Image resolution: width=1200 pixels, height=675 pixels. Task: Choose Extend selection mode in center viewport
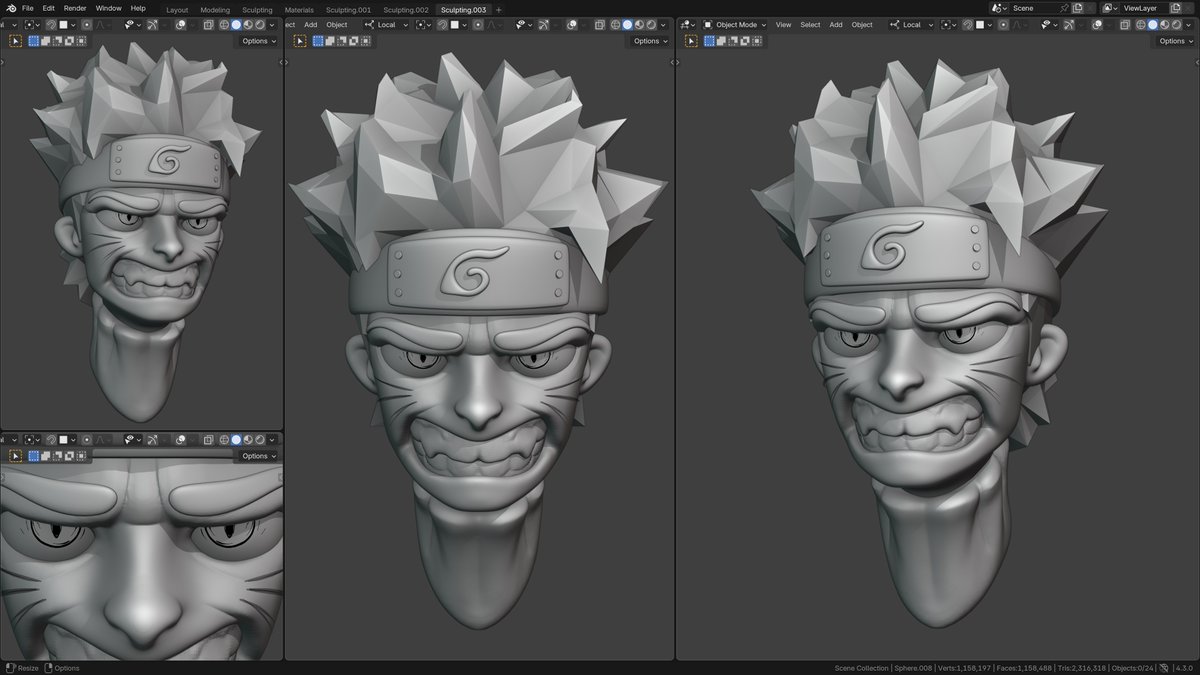(x=330, y=41)
